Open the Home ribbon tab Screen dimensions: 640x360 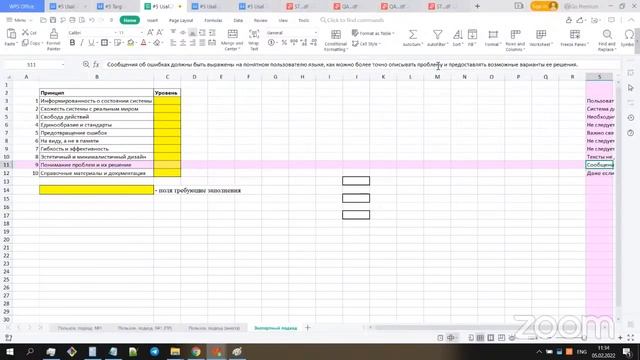pyautogui.click(x=130, y=20)
